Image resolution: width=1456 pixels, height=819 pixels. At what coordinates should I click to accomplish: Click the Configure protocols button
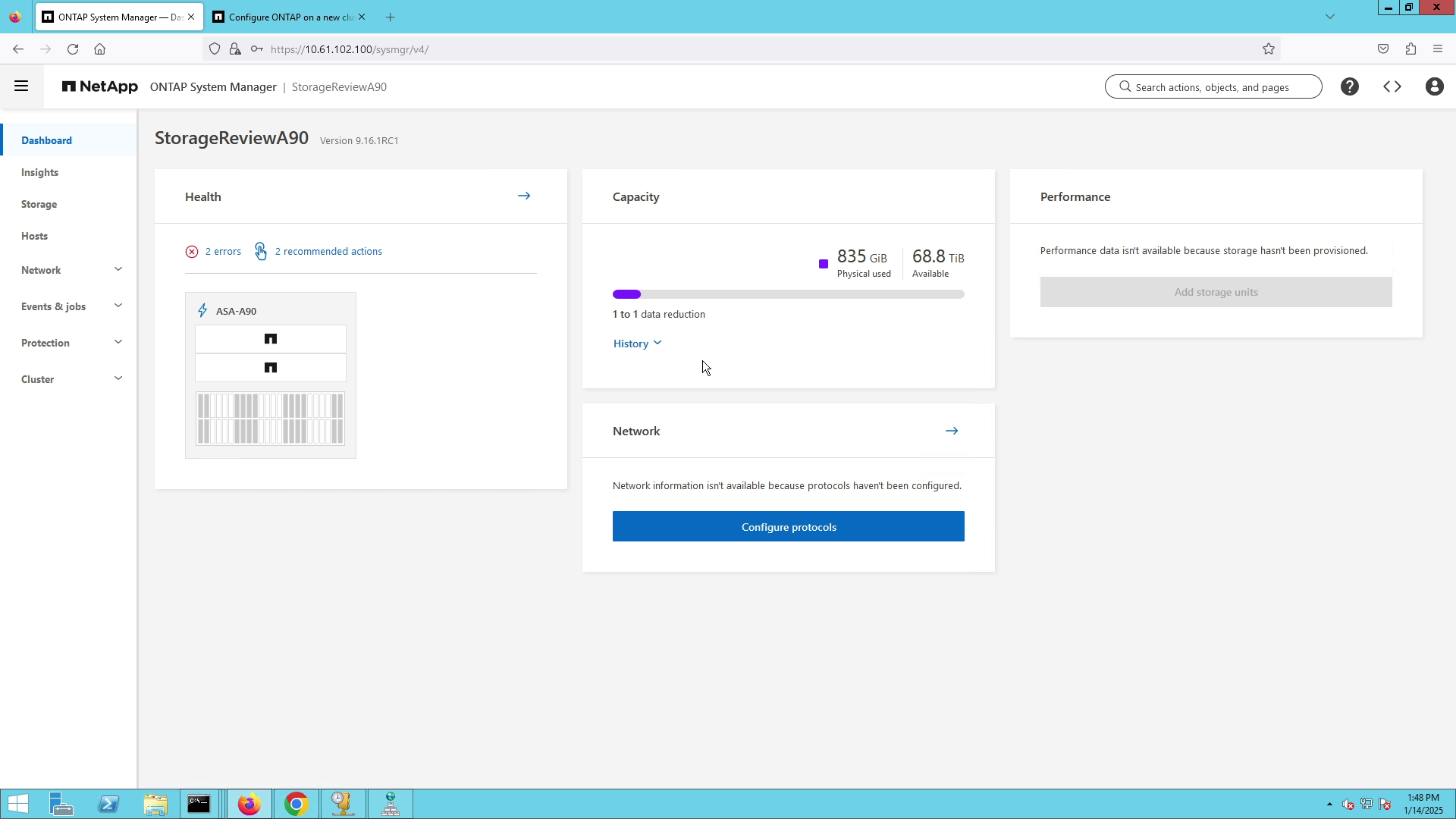pos(789,526)
